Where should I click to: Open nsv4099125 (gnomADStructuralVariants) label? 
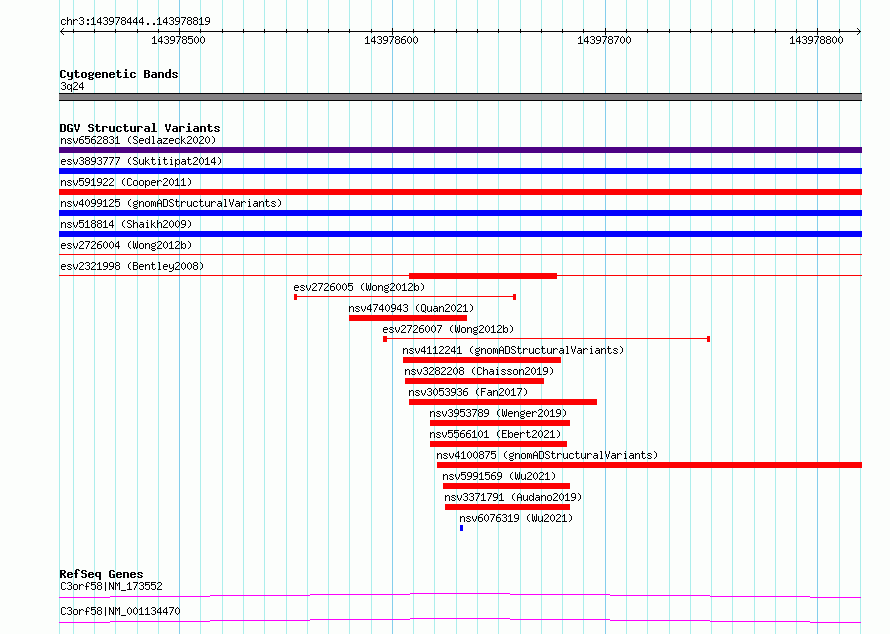(x=171, y=203)
